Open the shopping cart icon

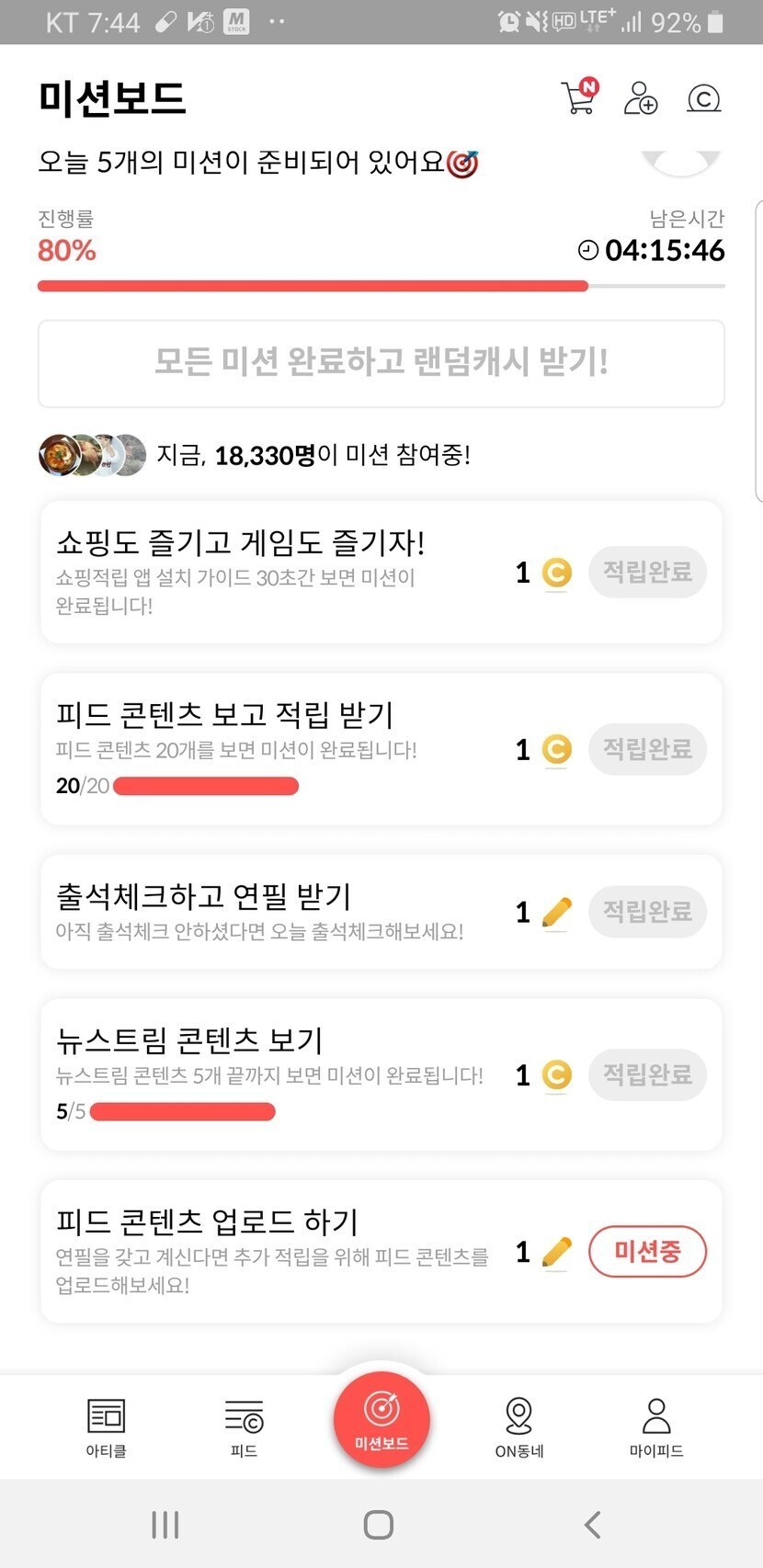[579, 97]
